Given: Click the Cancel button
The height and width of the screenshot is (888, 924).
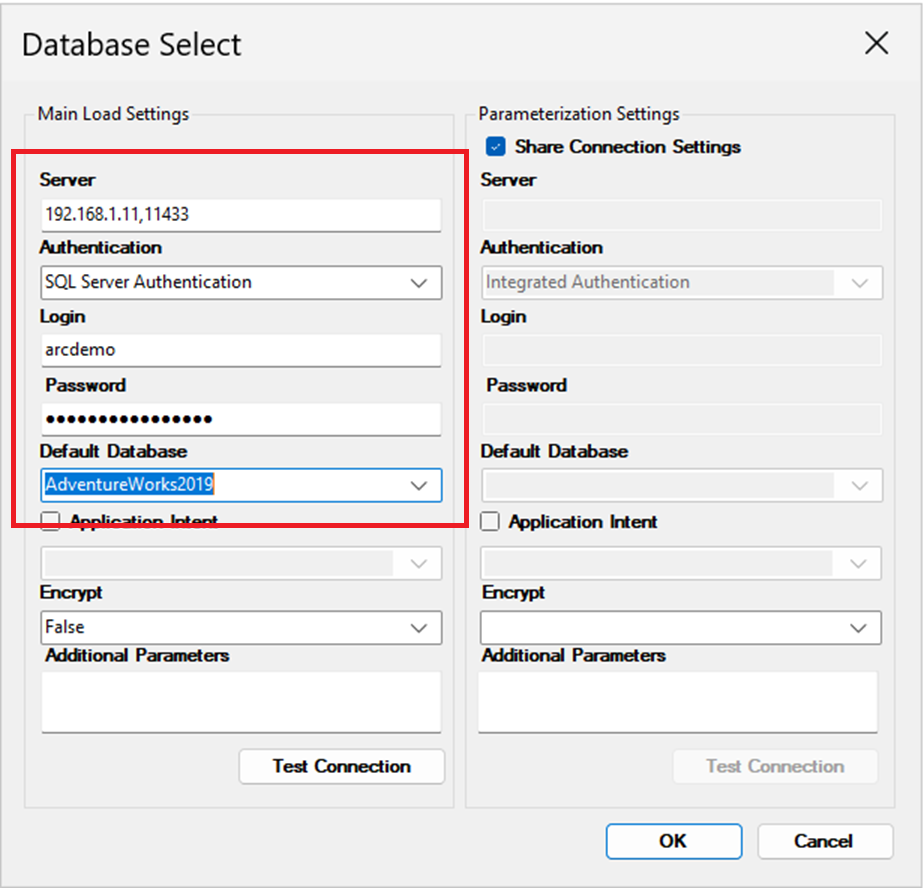Looking at the screenshot, I should pos(825,841).
